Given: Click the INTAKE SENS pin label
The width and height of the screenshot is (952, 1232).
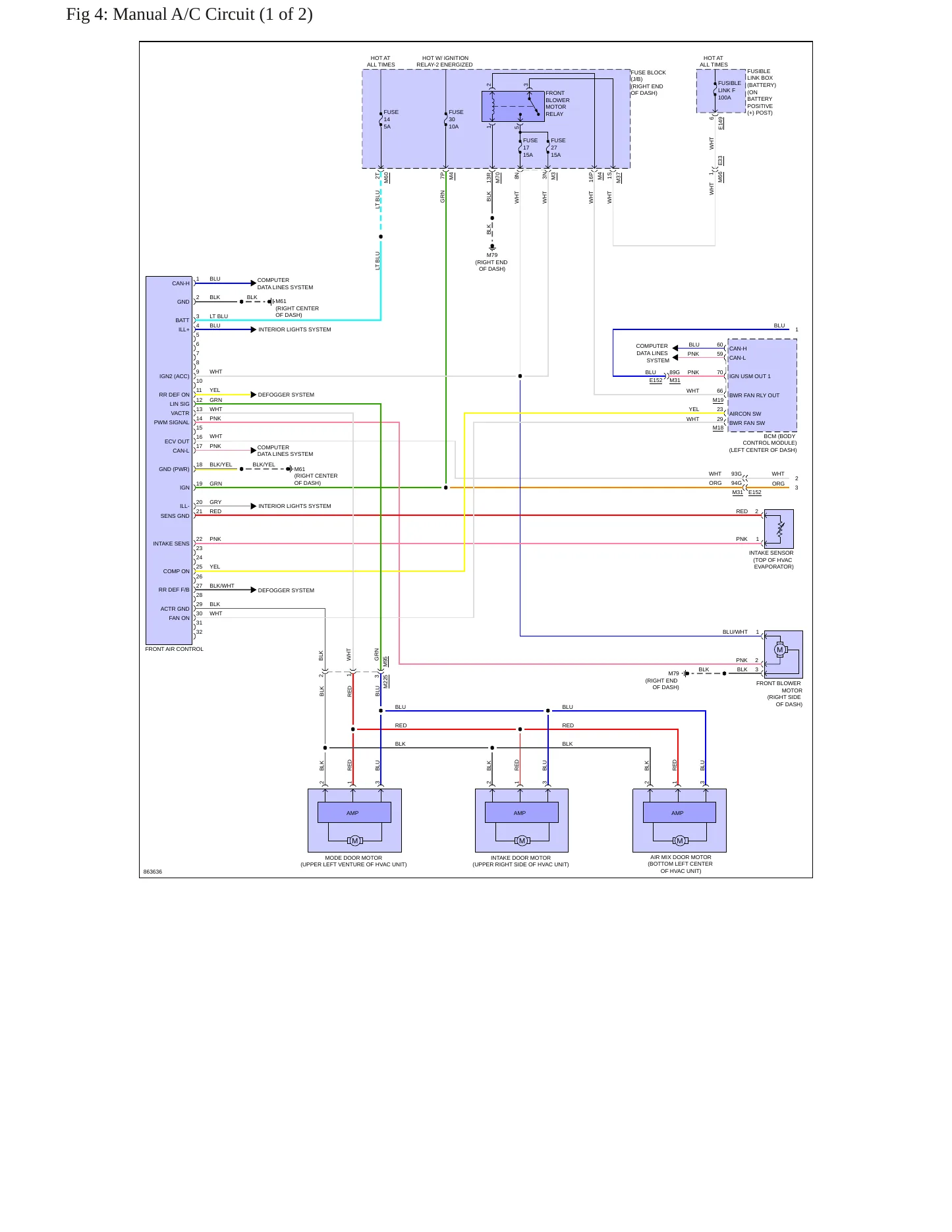Looking at the screenshot, I should 171,544.
